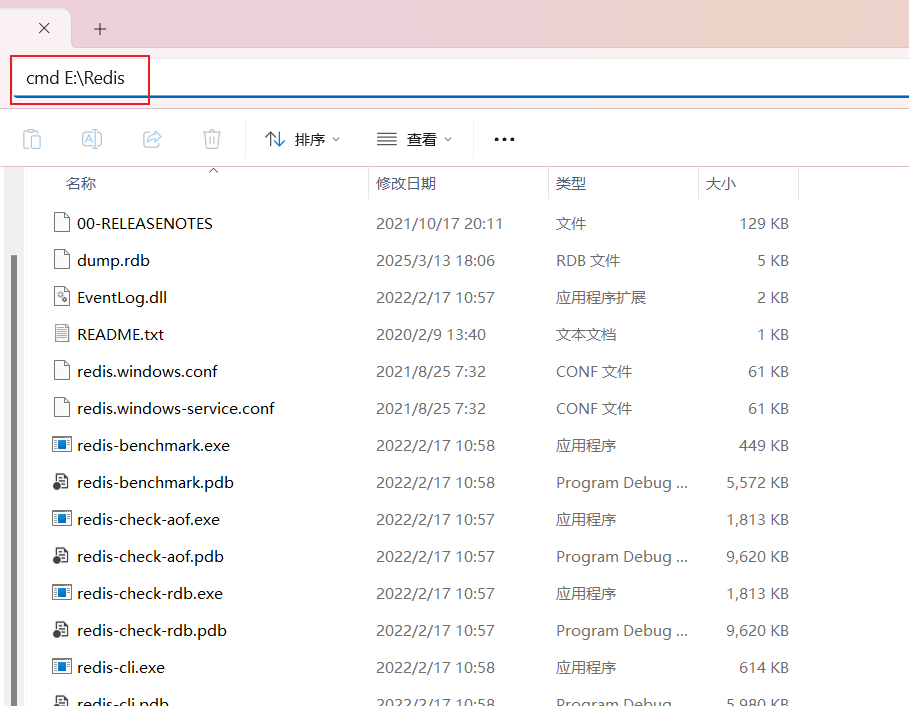Select file name redis-cli.exe
The image size is (909, 706).
pyautogui.click(x=121, y=668)
